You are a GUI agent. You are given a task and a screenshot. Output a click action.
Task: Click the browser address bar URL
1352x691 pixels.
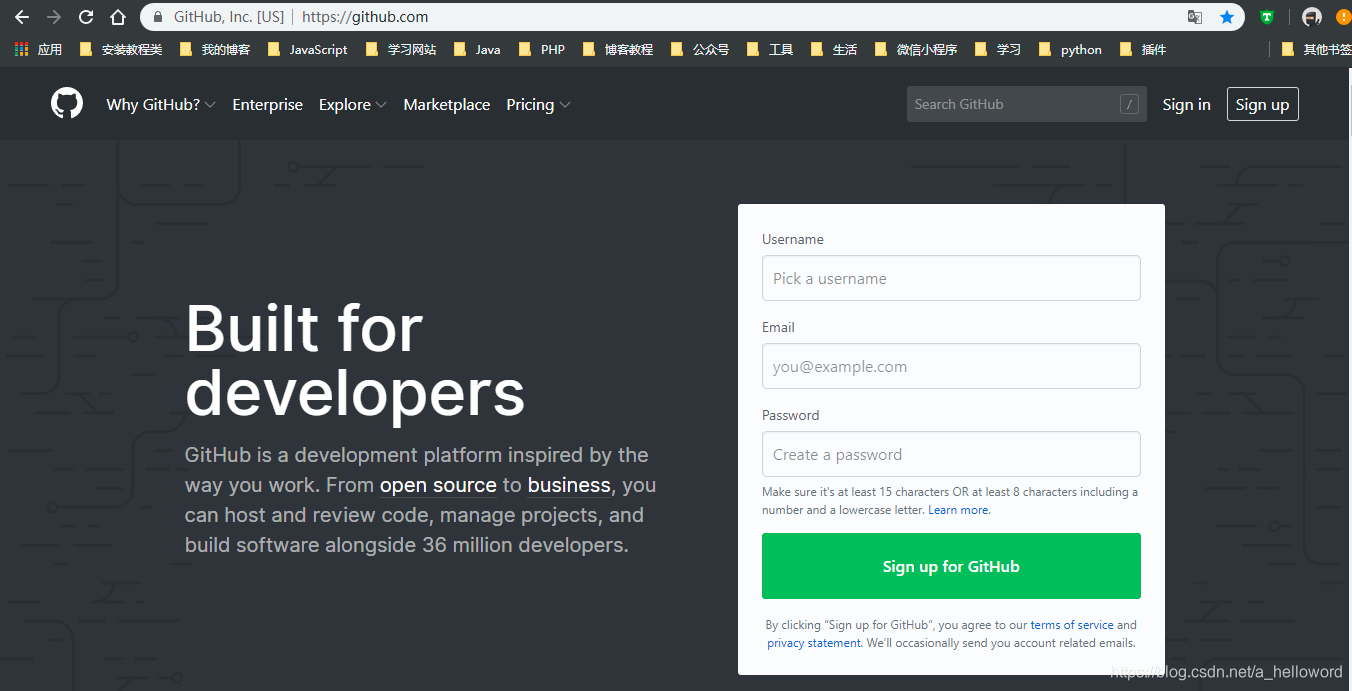(365, 17)
